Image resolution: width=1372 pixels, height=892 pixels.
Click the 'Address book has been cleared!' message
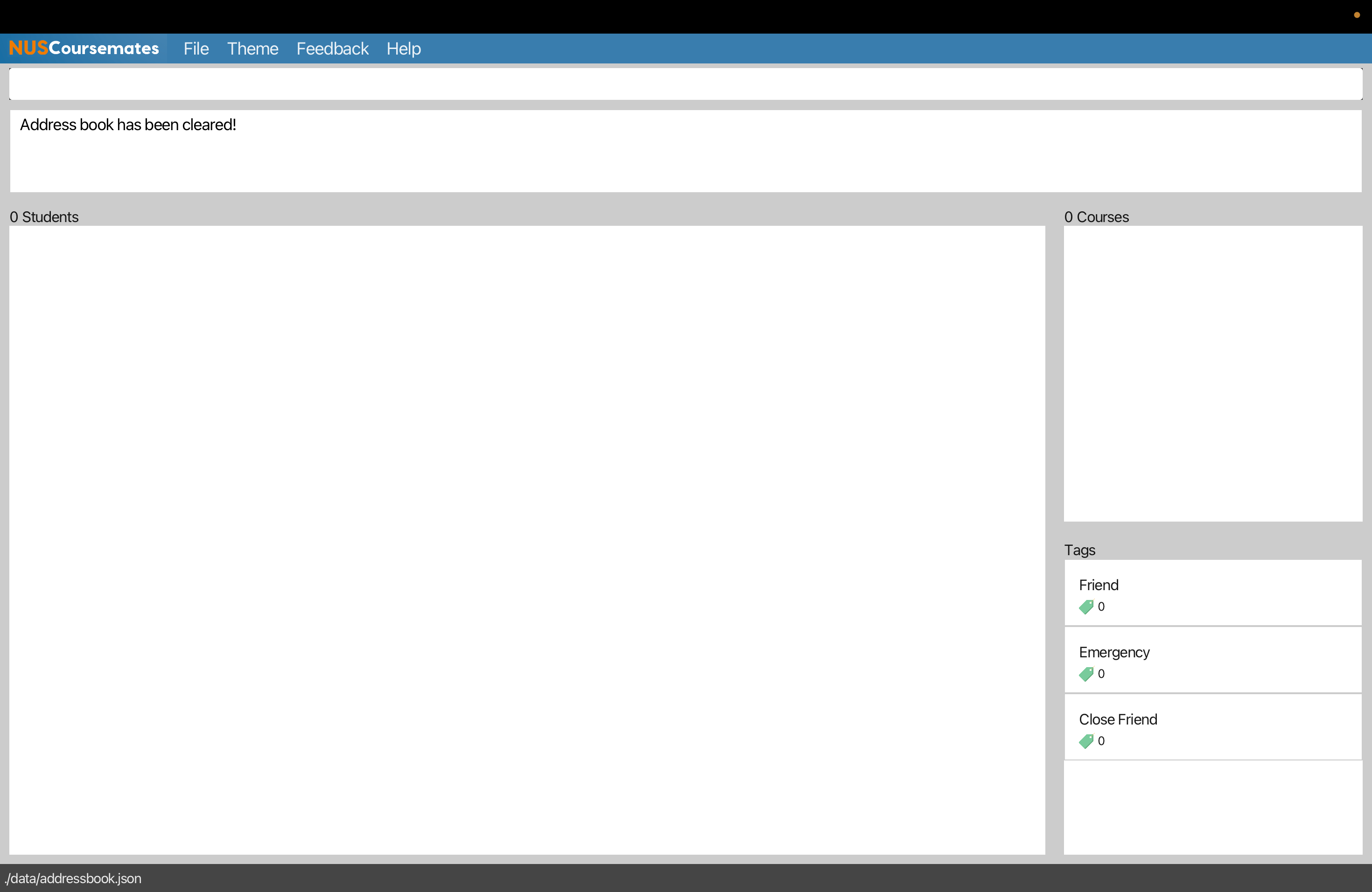pos(128,125)
